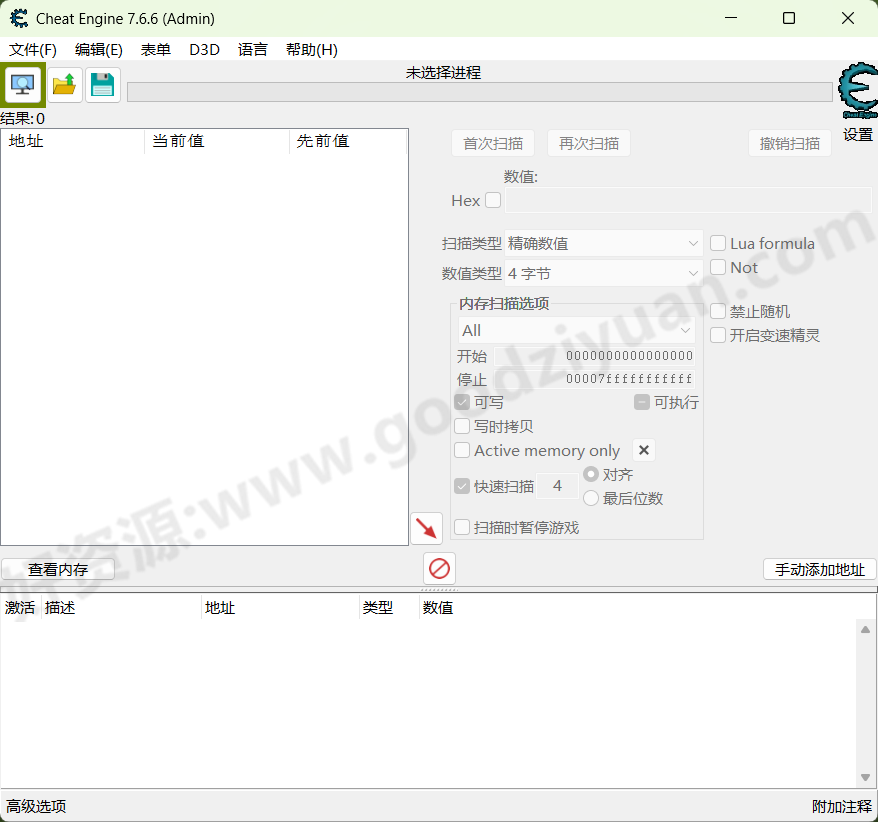Check the Lua formula option
Screen dimensions: 878x822
click(x=717, y=243)
